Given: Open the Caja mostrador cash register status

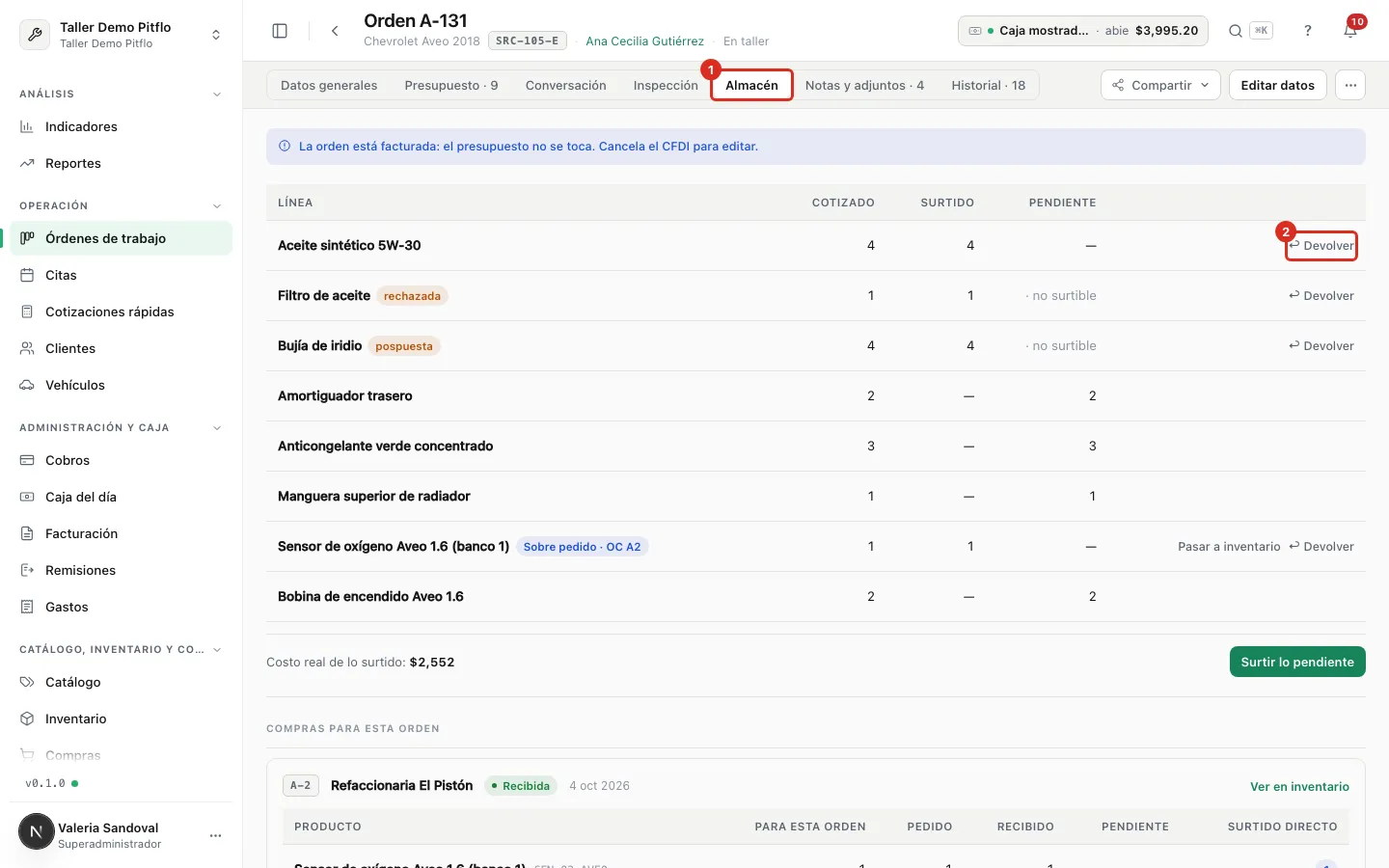Looking at the screenshot, I should point(1083,31).
